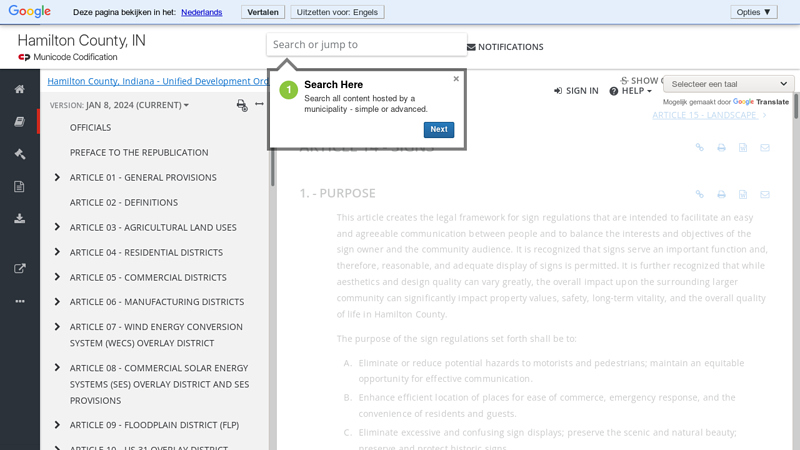Expand Article 01 - General Provisions
800x450 pixels.
point(57,177)
